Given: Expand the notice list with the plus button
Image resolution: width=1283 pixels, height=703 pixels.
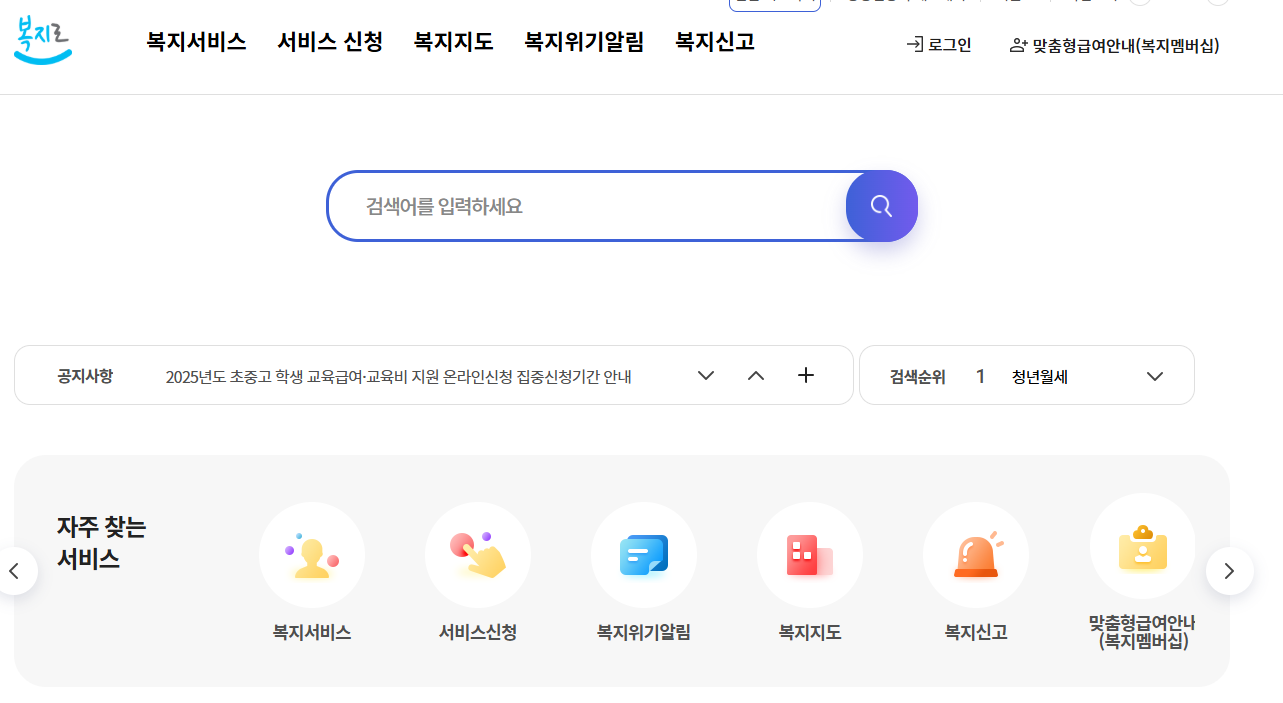Looking at the screenshot, I should tap(806, 375).
